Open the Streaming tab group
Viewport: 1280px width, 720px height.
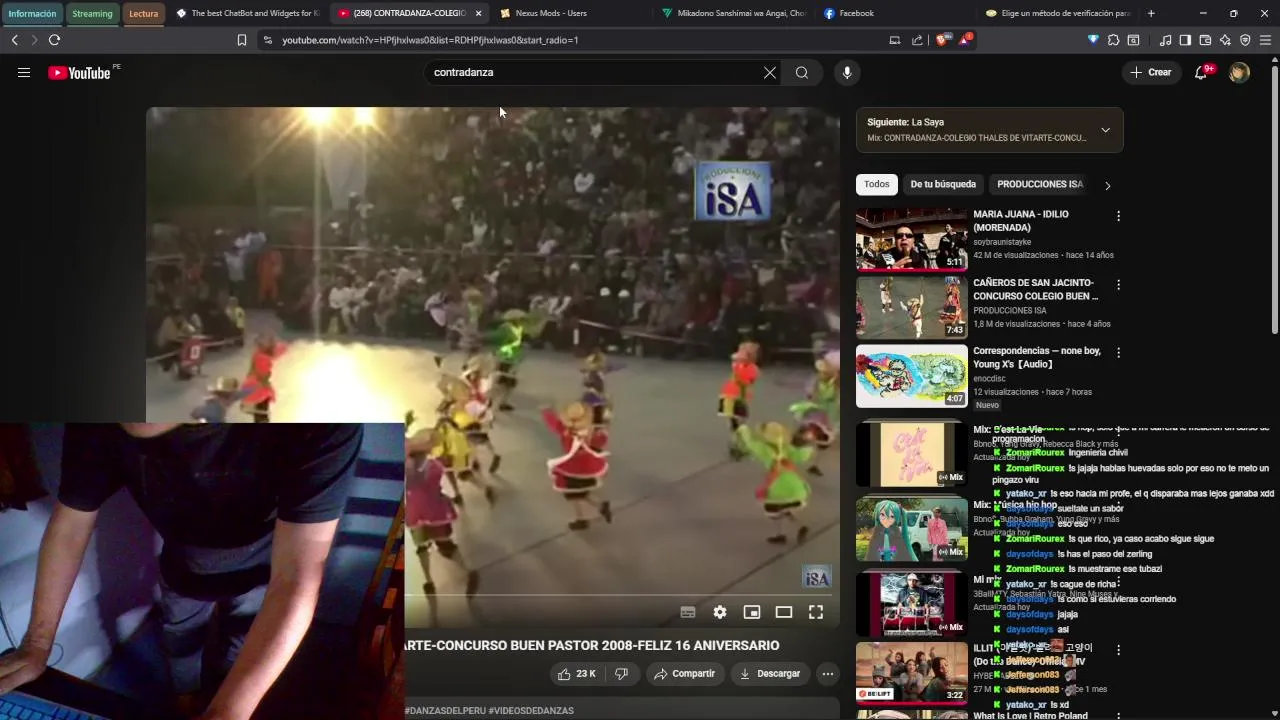pos(92,13)
